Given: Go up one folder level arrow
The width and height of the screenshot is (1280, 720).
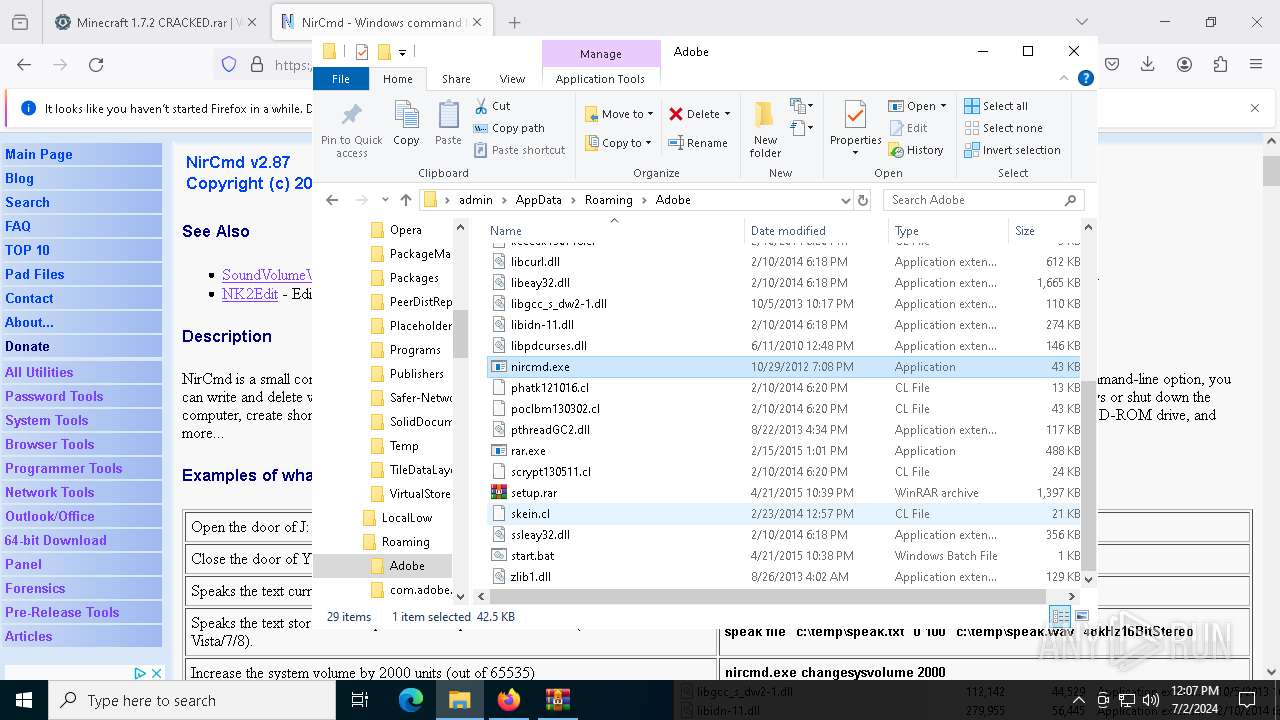Looking at the screenshot, I should pyautogui.click(x=405, y=200).
